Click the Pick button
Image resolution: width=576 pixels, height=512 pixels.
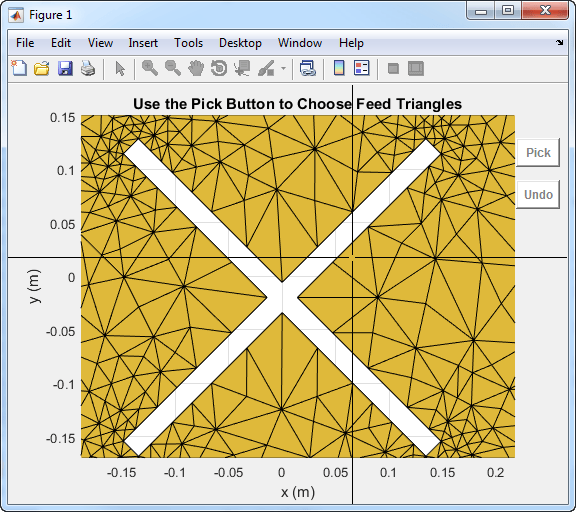click(538, 152)
